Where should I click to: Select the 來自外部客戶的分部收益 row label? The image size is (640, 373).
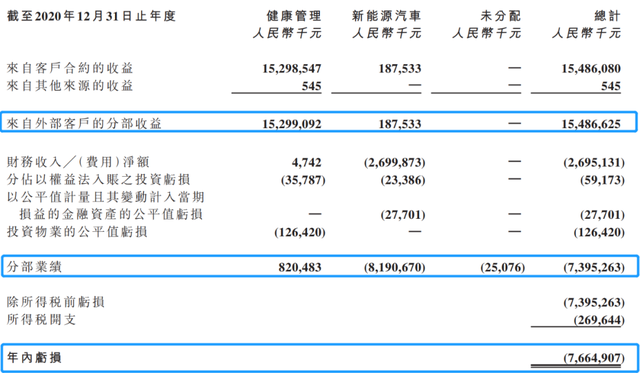[84, 124]
